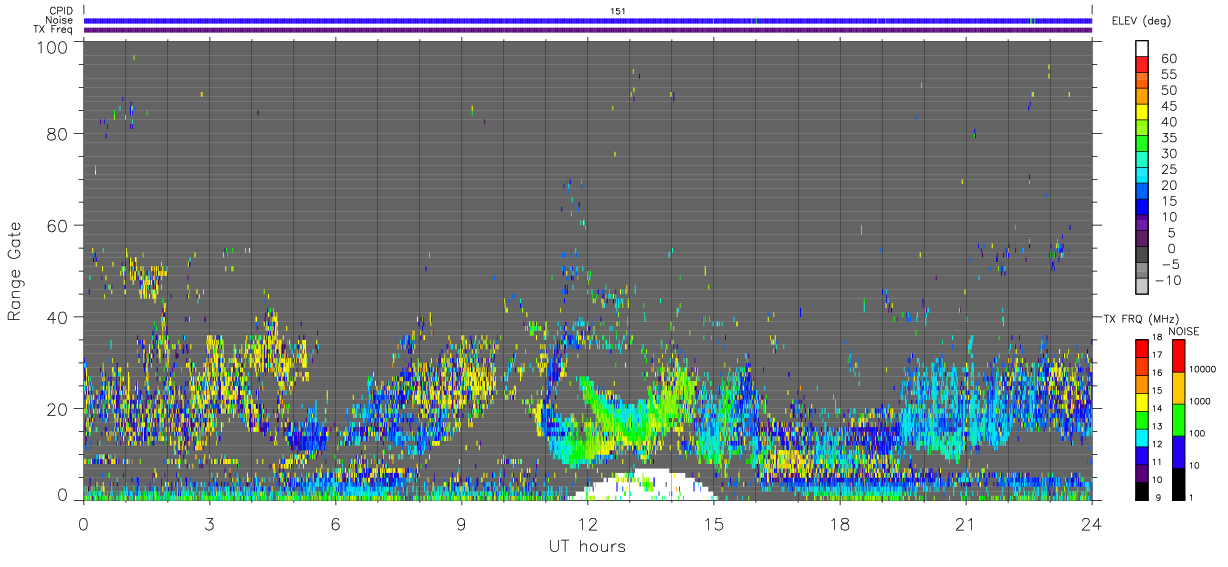Click the purple TX Freq strip above the plot

587,30
